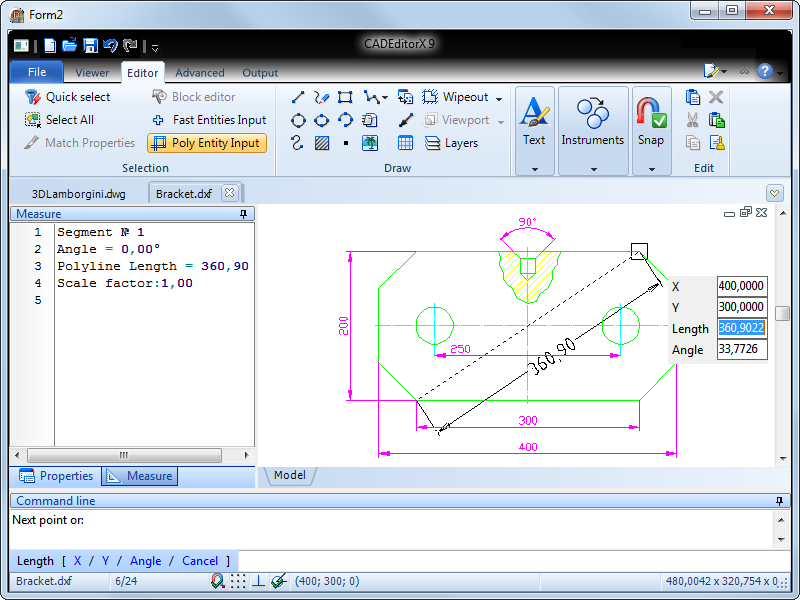Click the Length input field
This screenshot has height=600, width=800.
coord(742,328)
